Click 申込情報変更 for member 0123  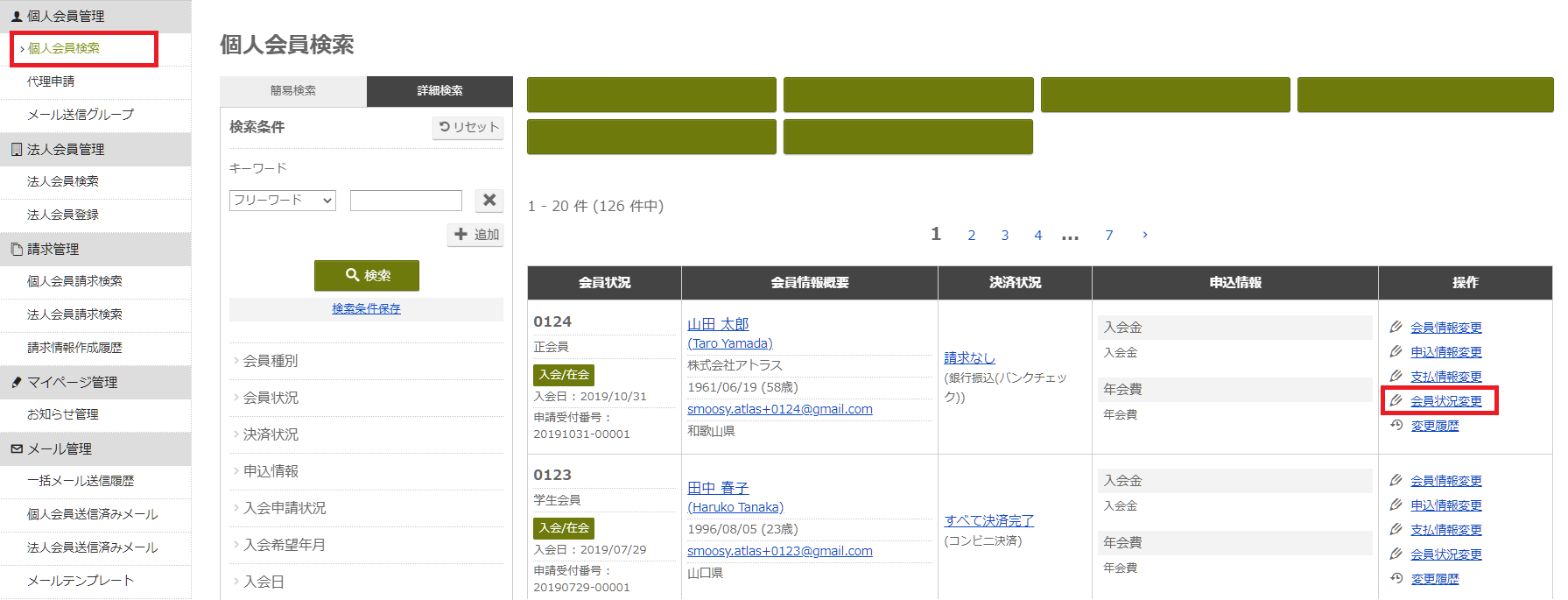[1446, 505]
